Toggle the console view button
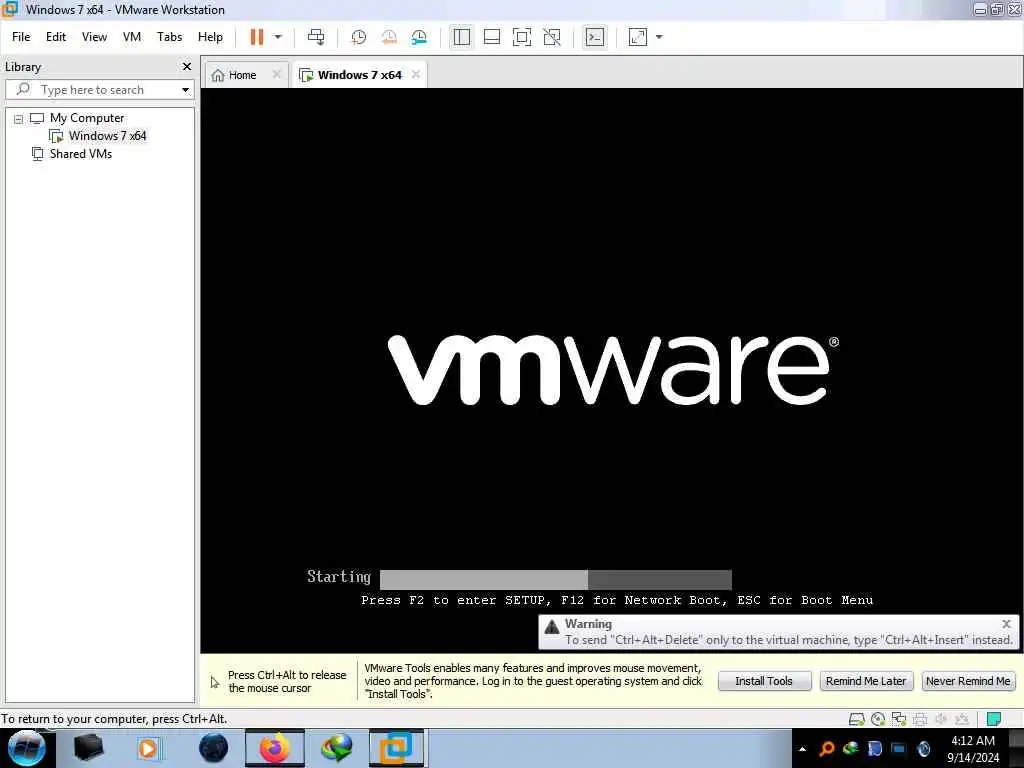The image size is (1024, 768). 595,37
